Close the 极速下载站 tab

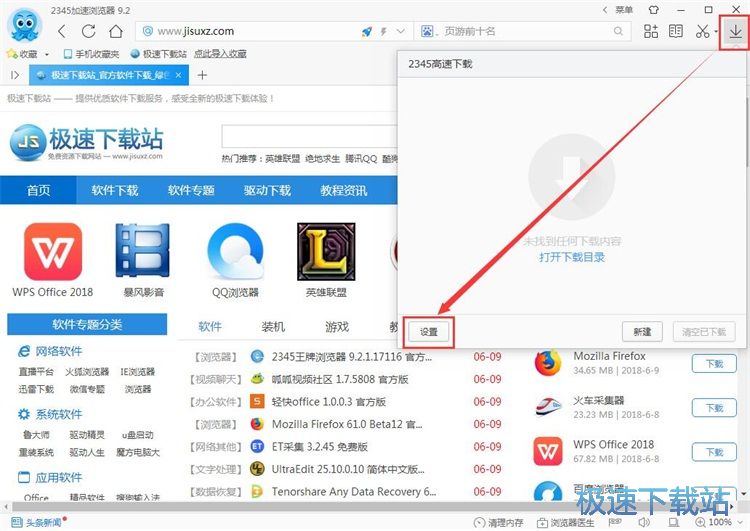(178, 75)
